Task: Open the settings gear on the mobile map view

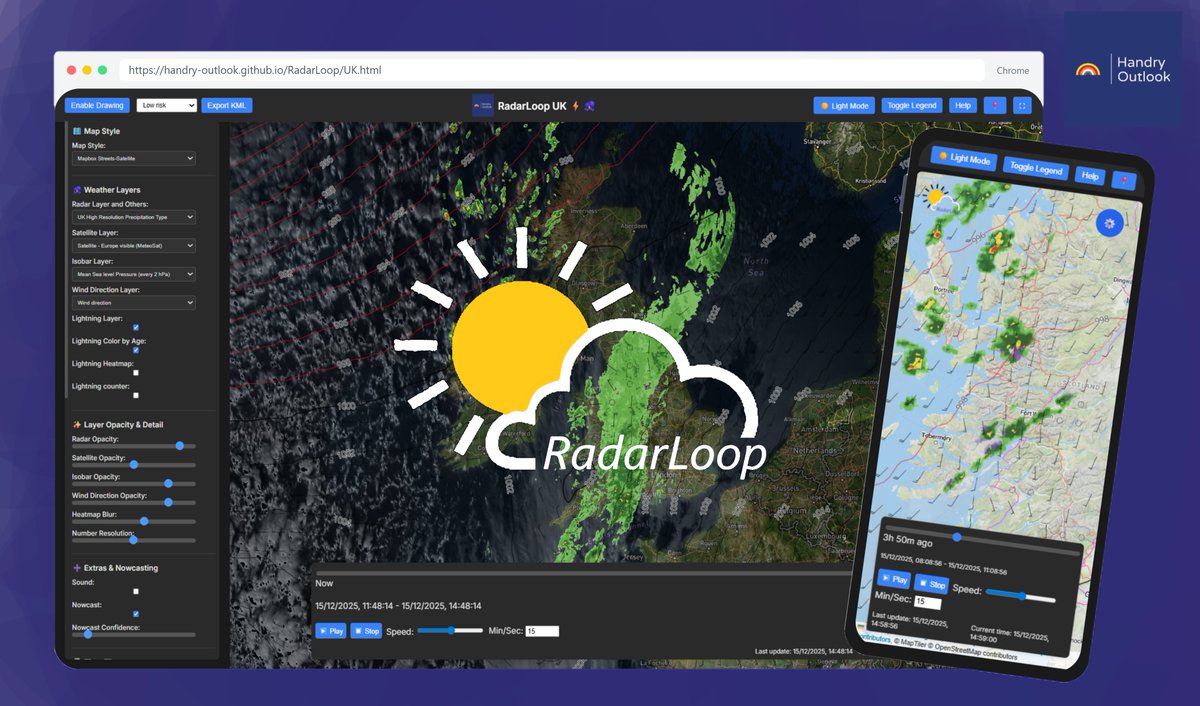Action: [x=1110, y=223]
